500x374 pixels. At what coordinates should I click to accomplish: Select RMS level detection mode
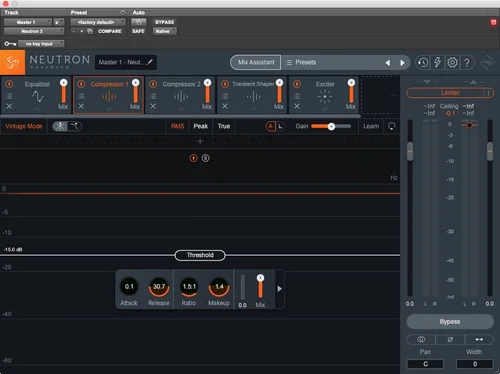178,126
